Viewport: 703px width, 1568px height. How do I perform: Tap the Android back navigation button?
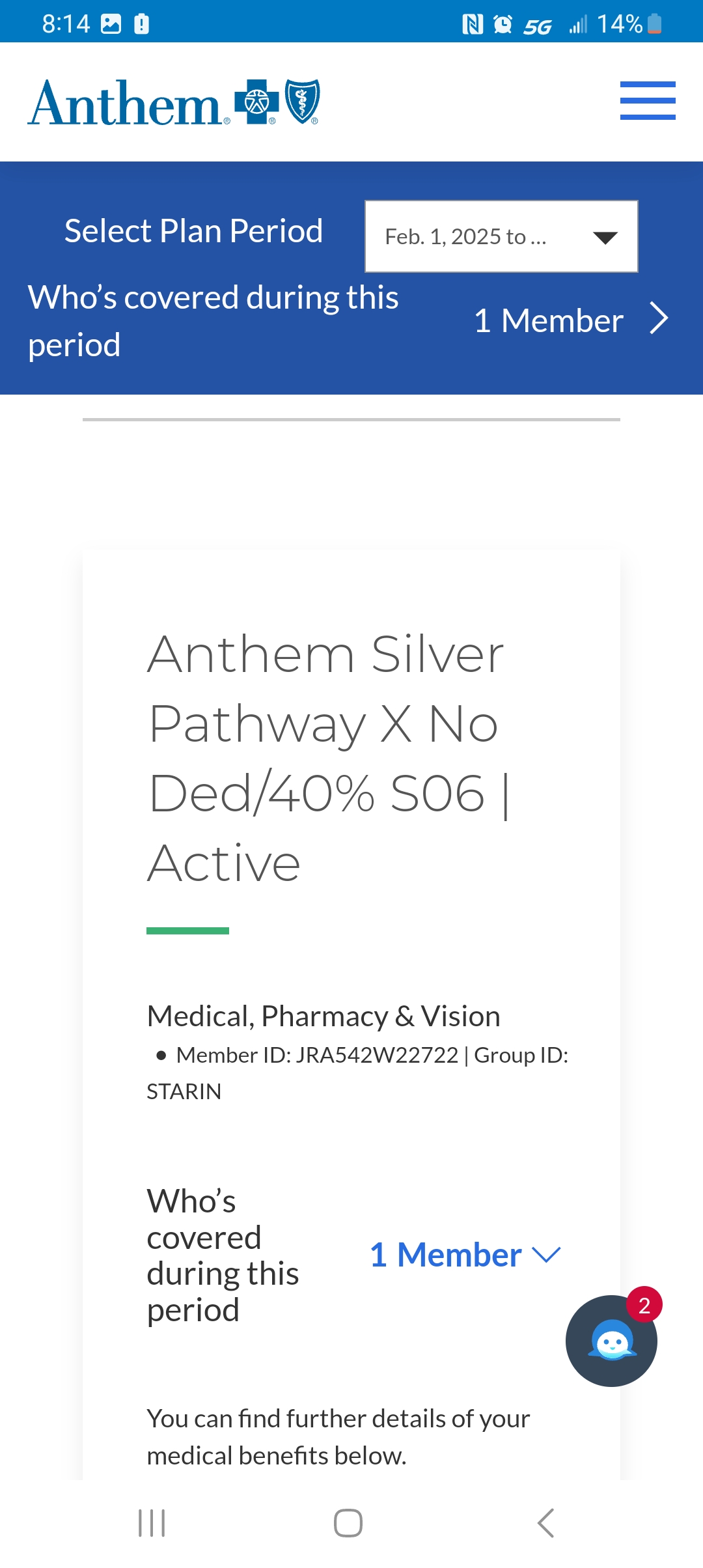[545, 1523]
